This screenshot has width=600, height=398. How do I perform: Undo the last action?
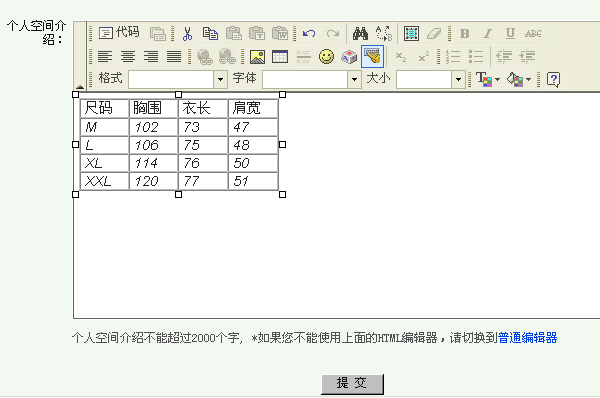[x=309, y=34]
